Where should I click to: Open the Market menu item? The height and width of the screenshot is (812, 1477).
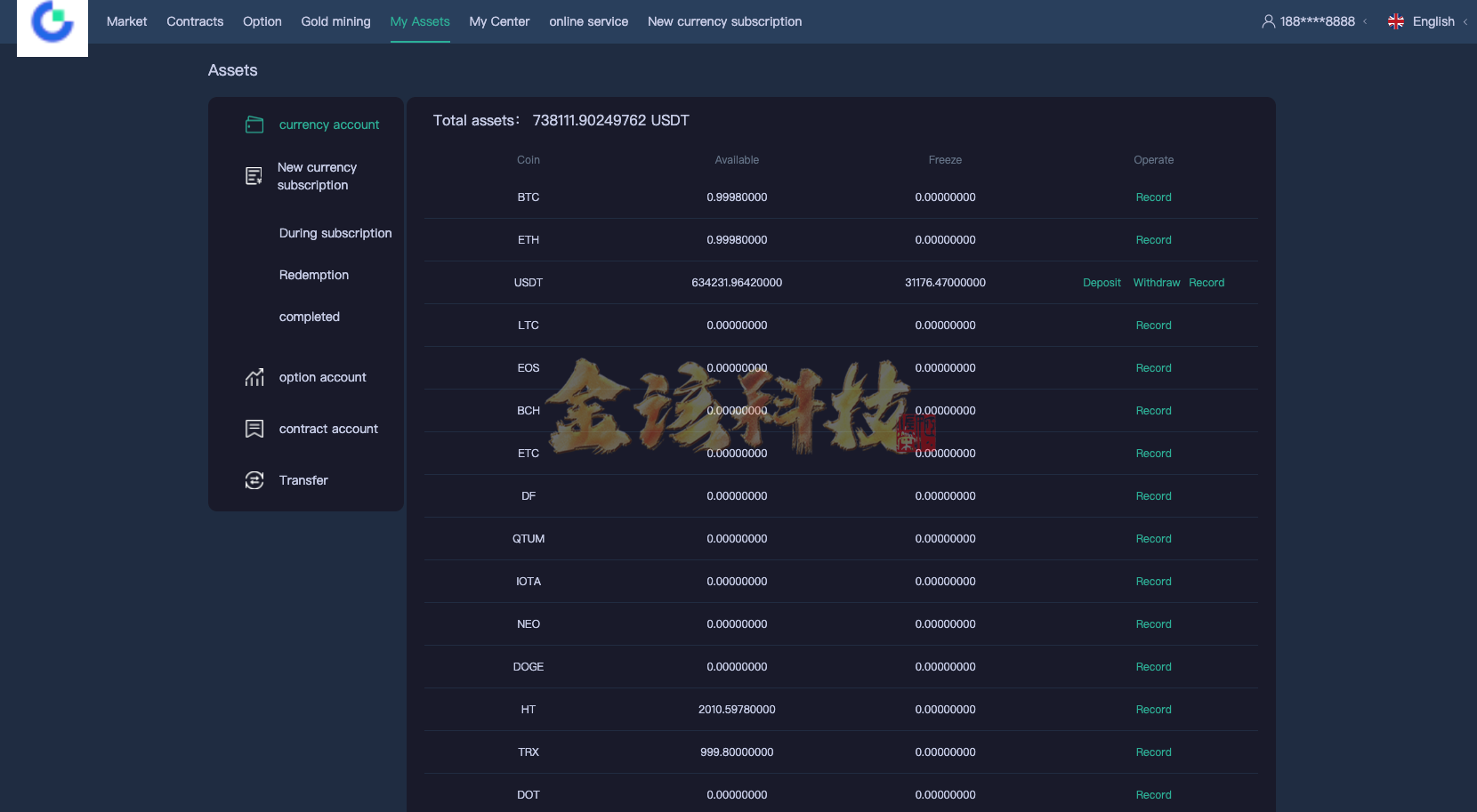click(126, 21)
